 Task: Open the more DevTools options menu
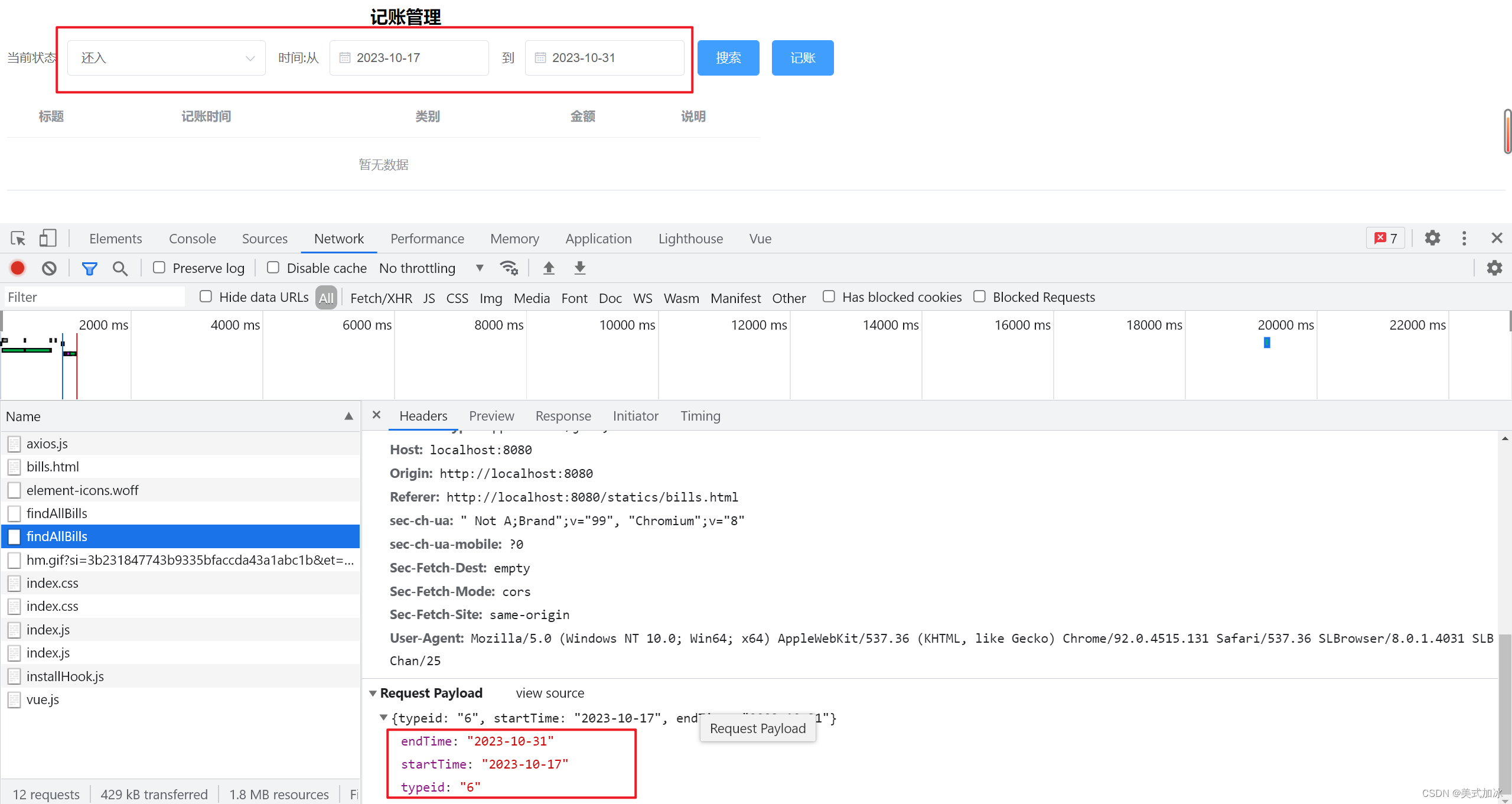point(1465,238)
